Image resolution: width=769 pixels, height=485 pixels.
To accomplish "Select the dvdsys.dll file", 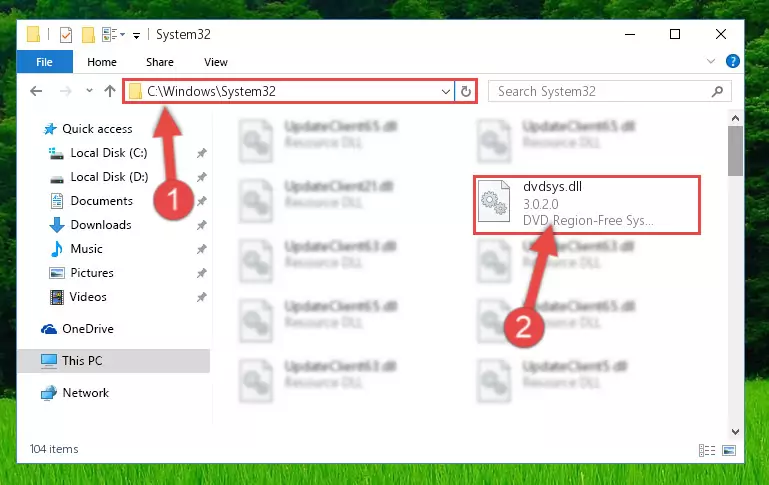I will tap(587, 204).
